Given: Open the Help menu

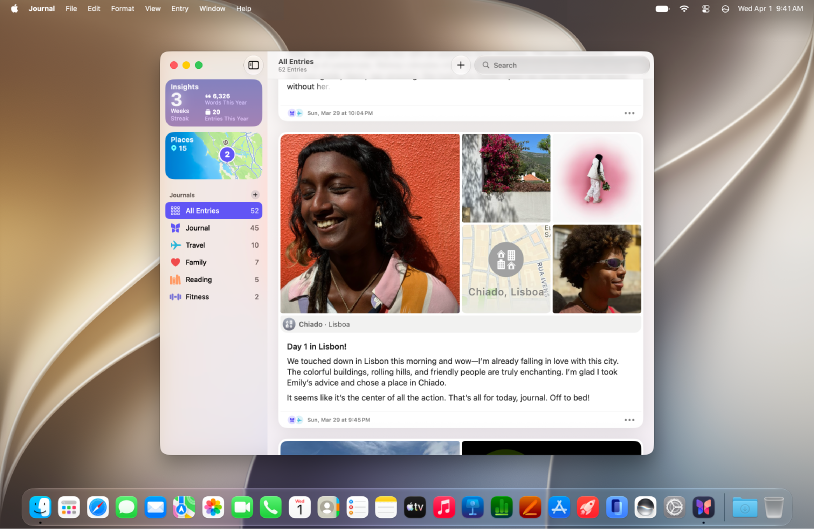Looking at the screenshot, I should (244, 8).
